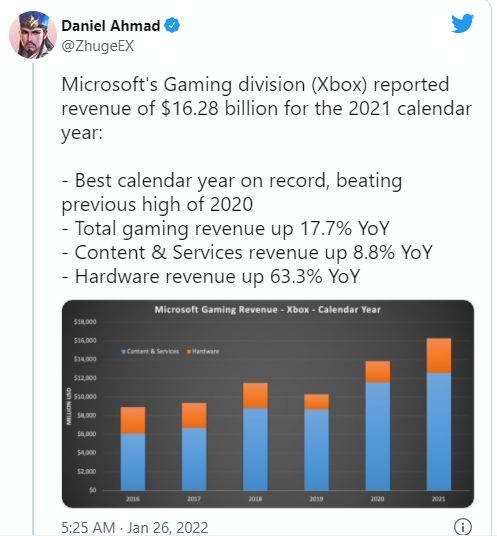
Task: Click the 2019 blue bar in chart
Action: point(316,450)
